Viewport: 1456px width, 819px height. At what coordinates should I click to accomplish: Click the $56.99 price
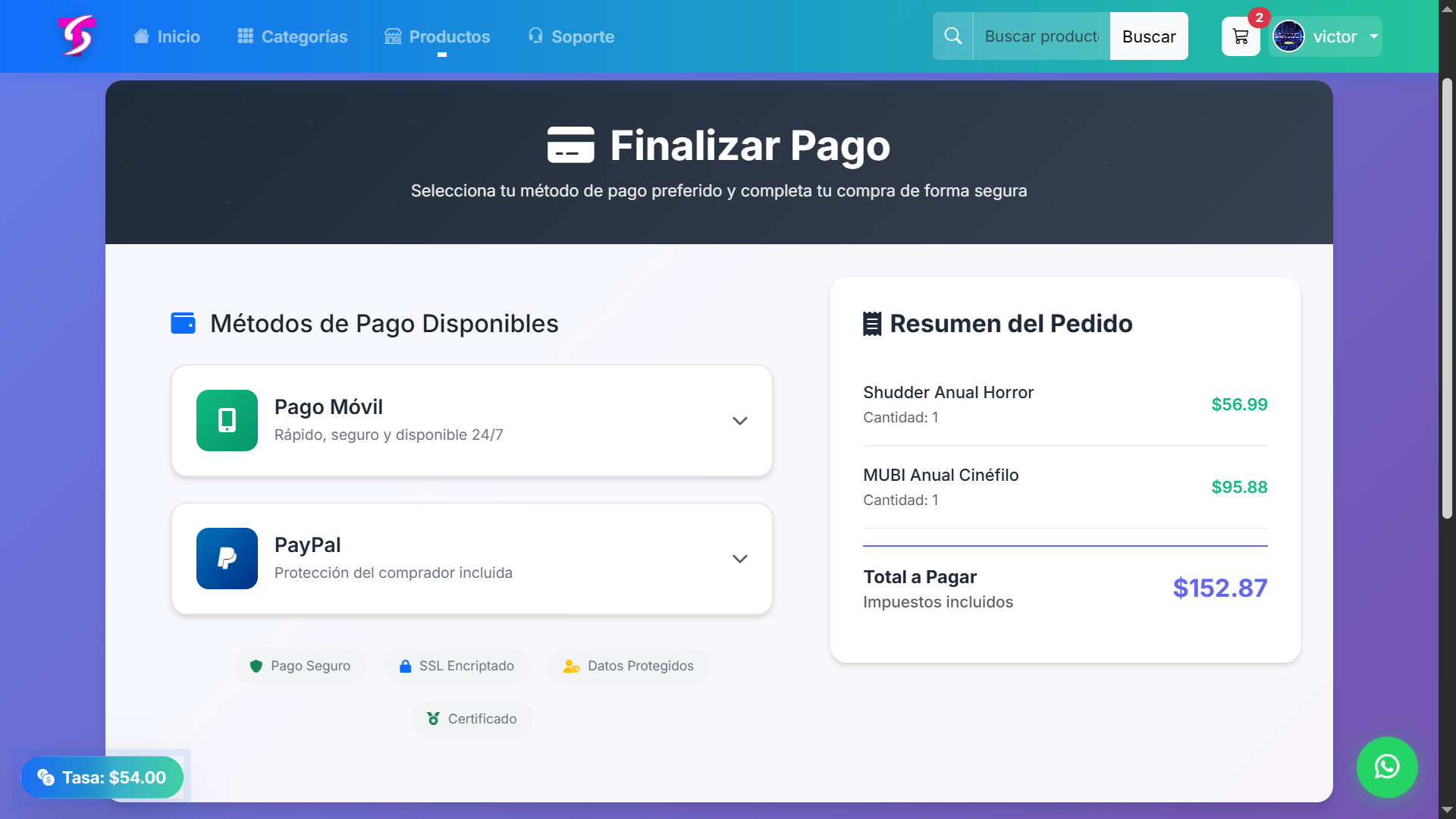1239,404
